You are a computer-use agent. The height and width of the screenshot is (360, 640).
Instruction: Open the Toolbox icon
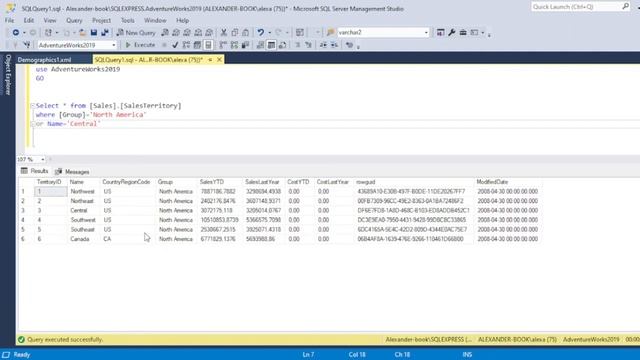[x=463, y=32]
